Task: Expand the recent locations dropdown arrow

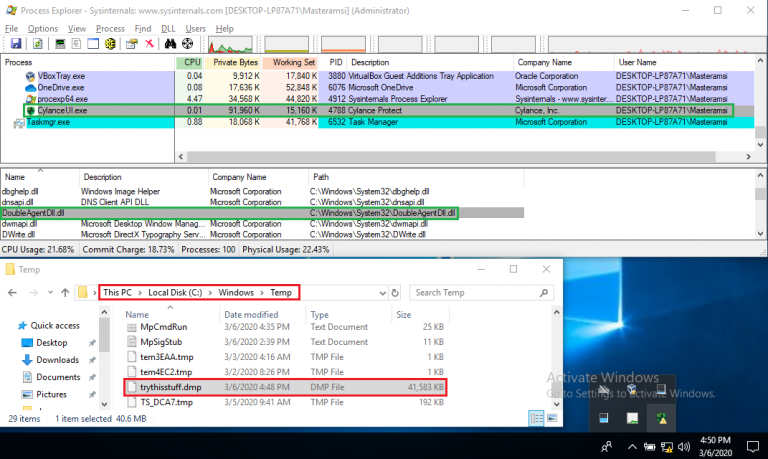Action: [49, 293]
